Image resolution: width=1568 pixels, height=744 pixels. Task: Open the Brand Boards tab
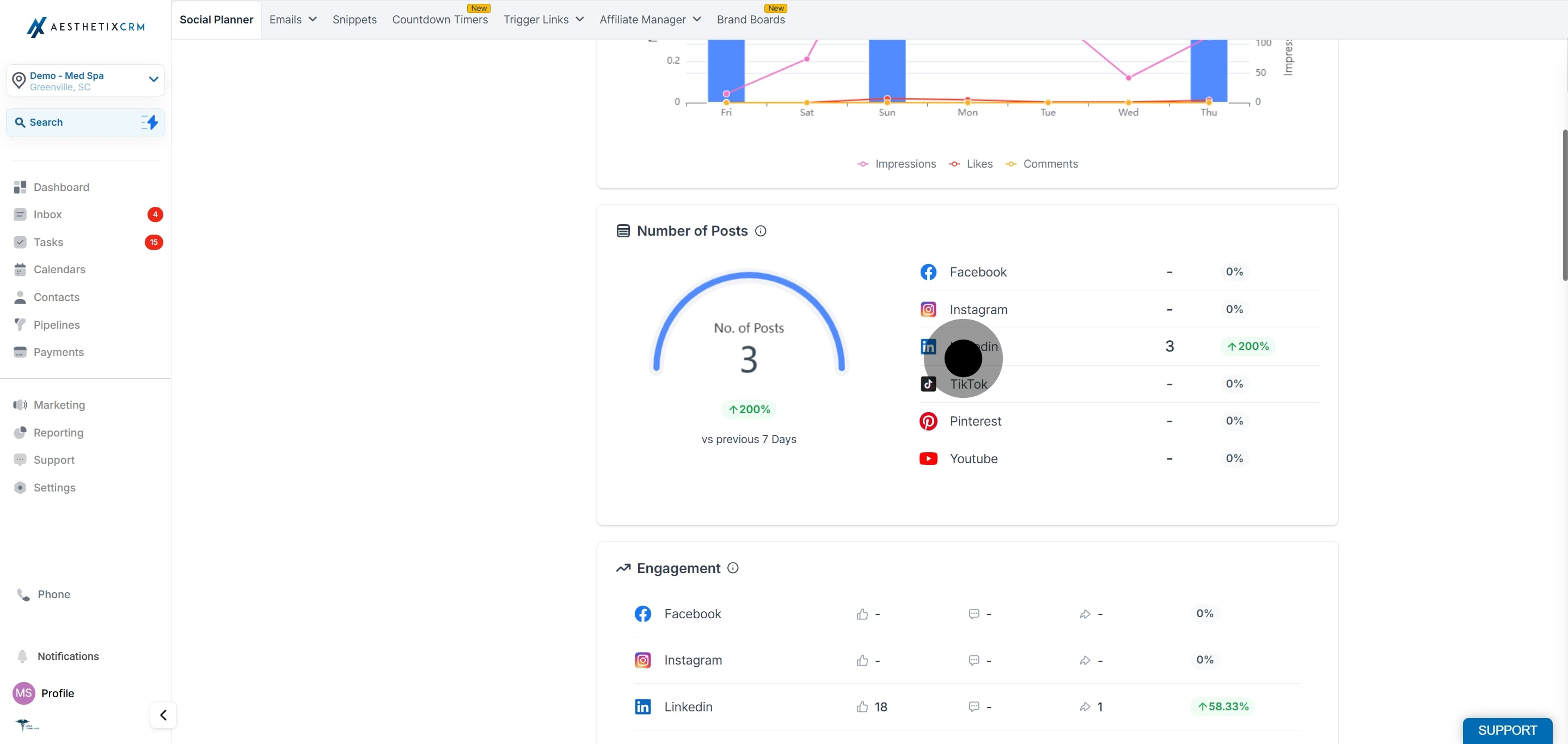(x=751, y=20)
